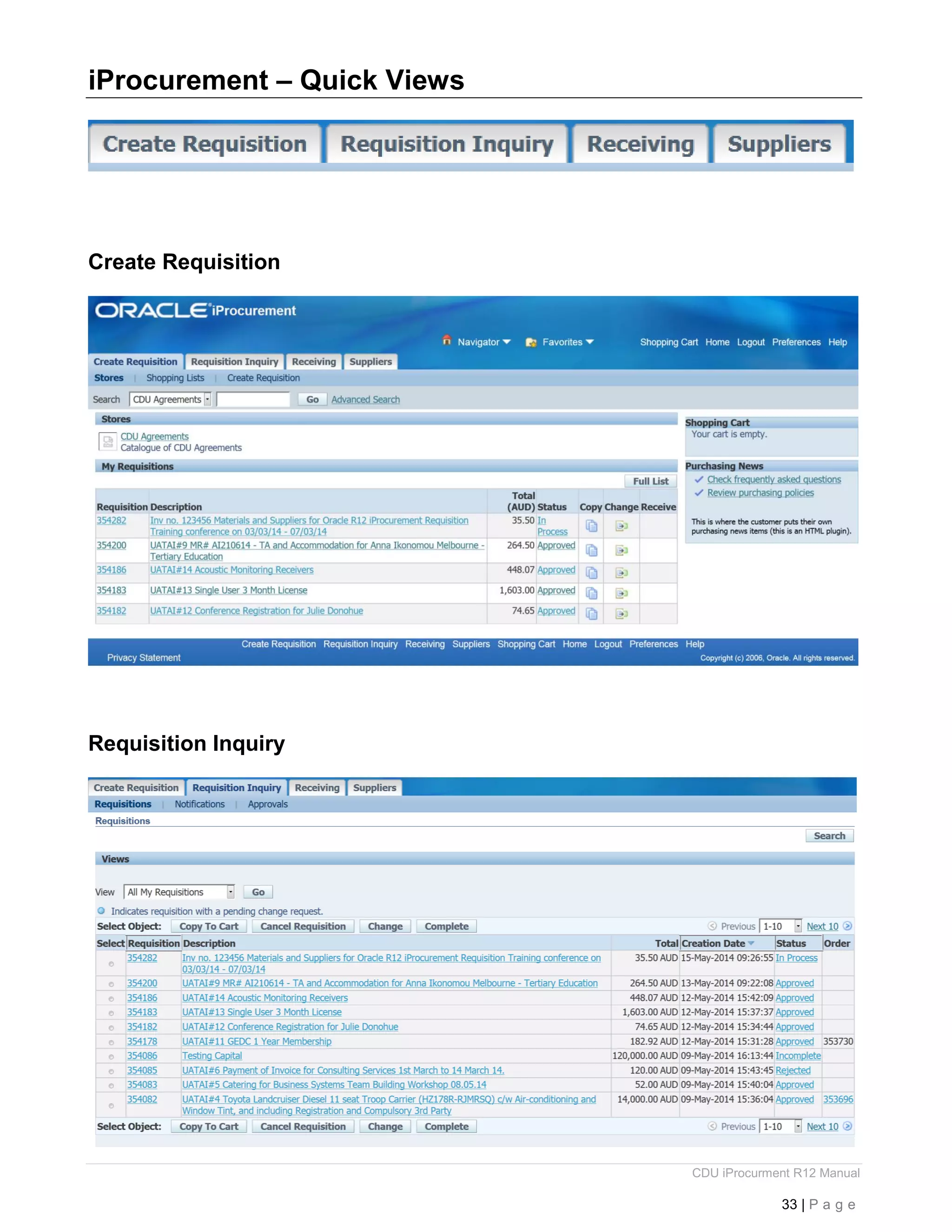Image resolution: width=952 pixels, height=1232 pixels.
Task: Click the Rejected status of requisition 354085
Action: pos(793,1070)
